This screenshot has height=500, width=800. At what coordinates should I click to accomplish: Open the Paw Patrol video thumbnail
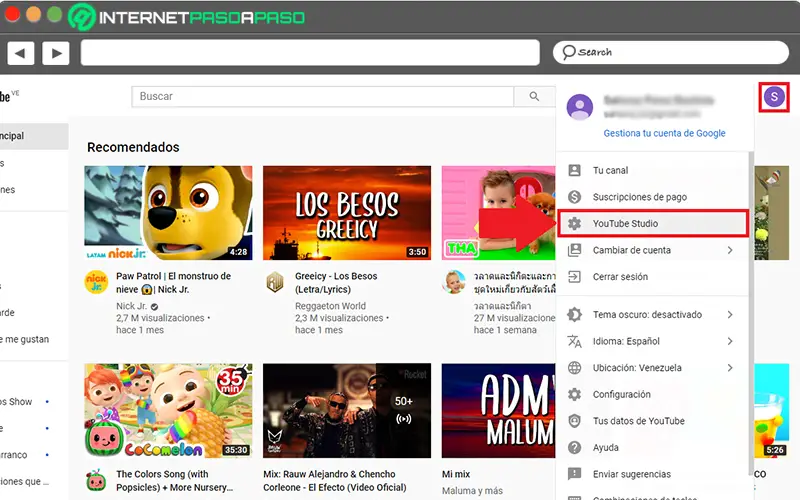168,213
